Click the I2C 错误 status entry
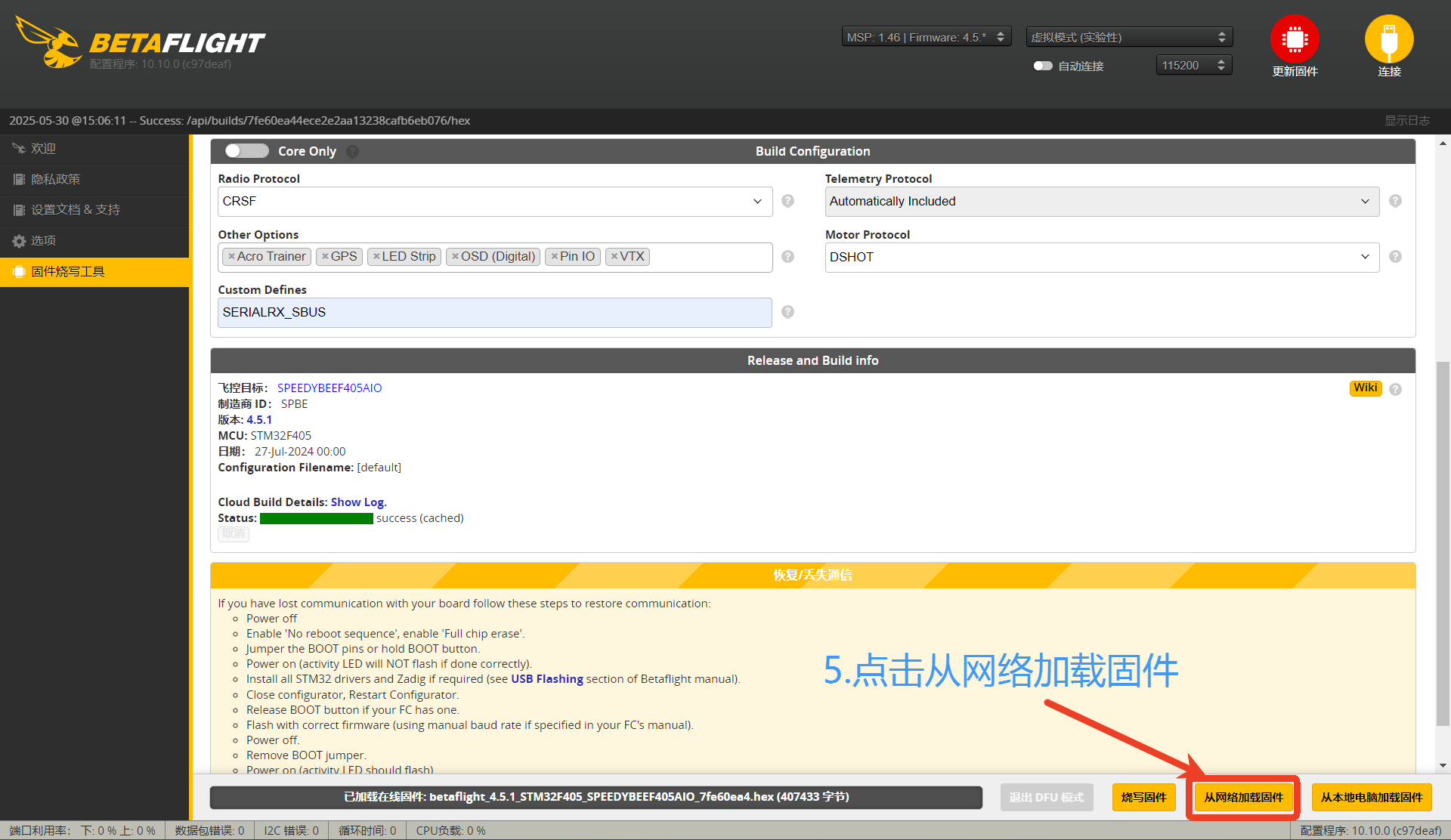Screen dimensions: 1451x840 (x=291, y=831)
